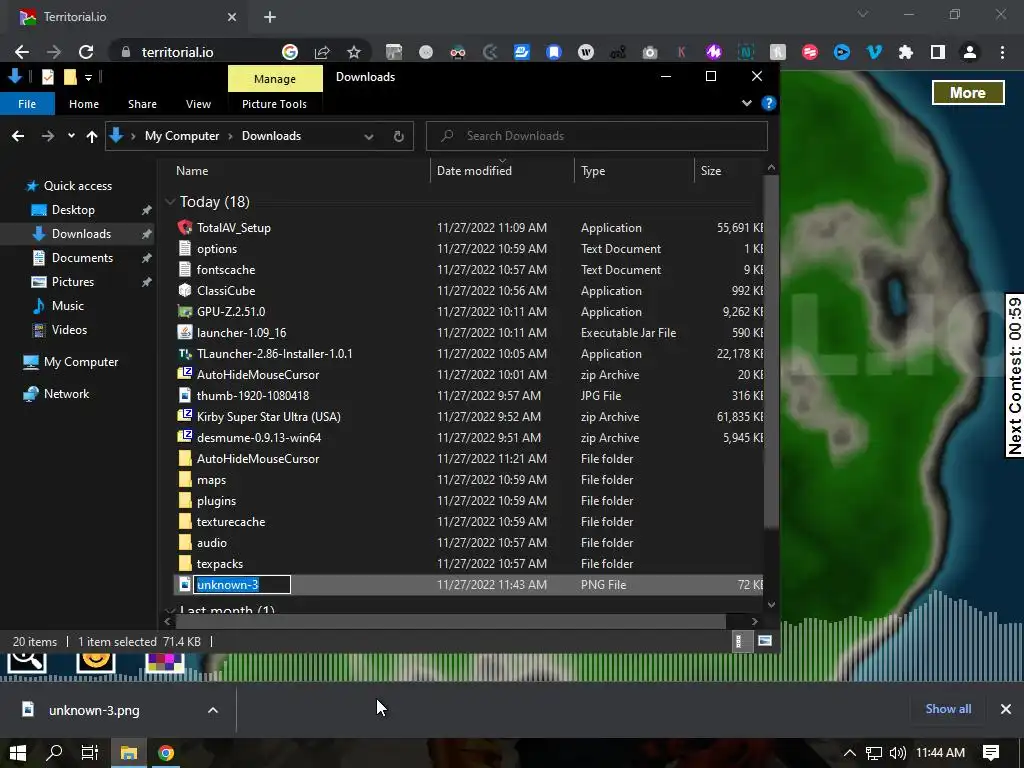The width and height of the screenshot is (1024, 768).
Task: Click the Search Downloads field
Action: click(596, 136)
